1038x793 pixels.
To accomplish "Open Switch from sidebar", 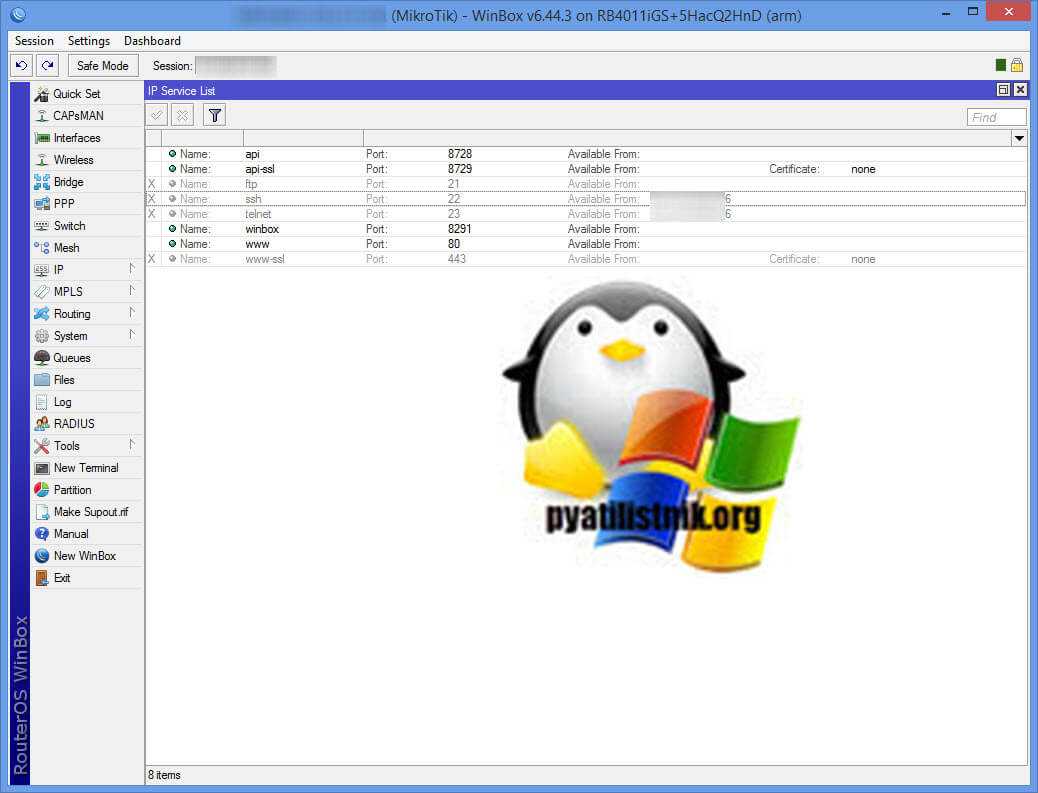I will tap(87, 226).
